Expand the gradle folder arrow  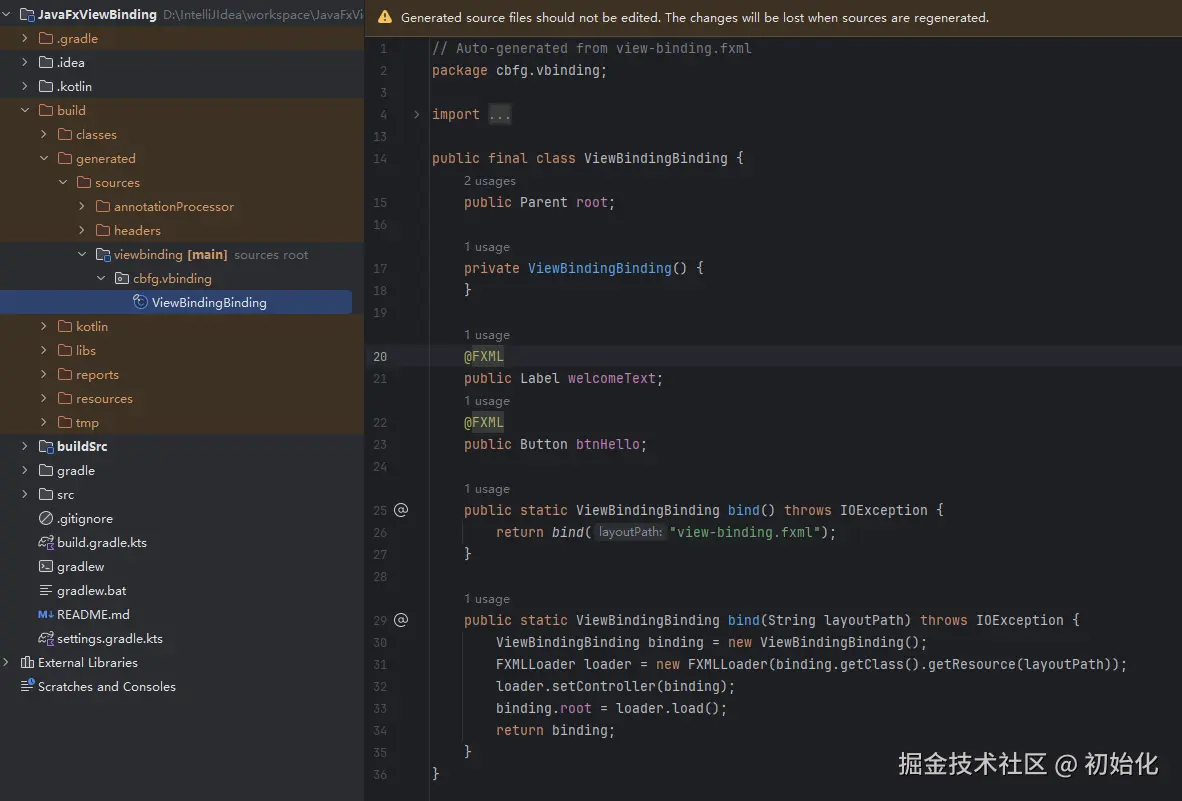pos(25,471)
